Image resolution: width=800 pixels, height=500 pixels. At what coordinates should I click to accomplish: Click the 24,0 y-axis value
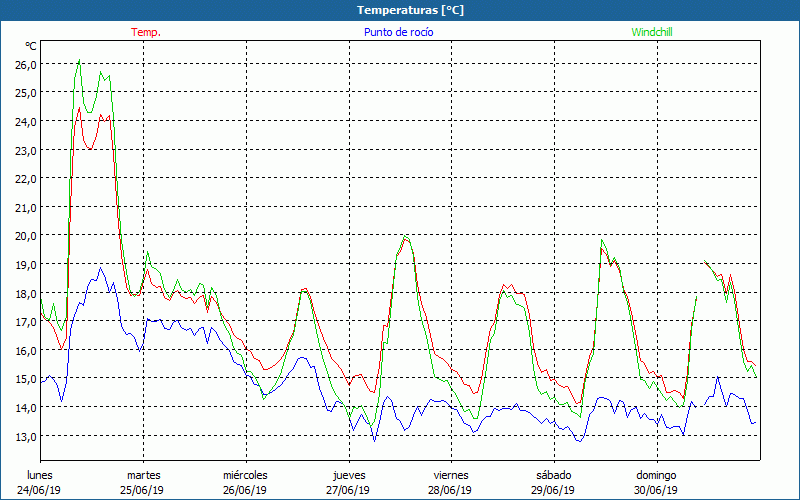tap(26, 121)
